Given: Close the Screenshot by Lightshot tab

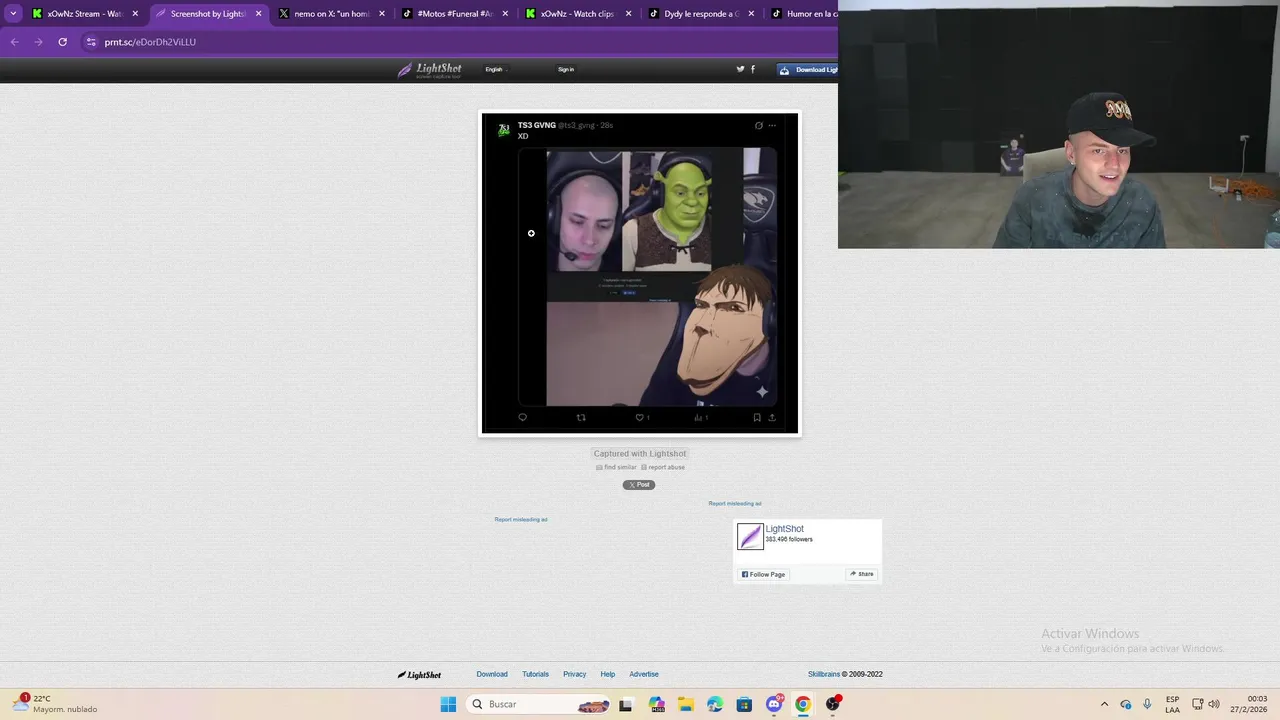Looking at the screenshot, I should coord(258,14).
